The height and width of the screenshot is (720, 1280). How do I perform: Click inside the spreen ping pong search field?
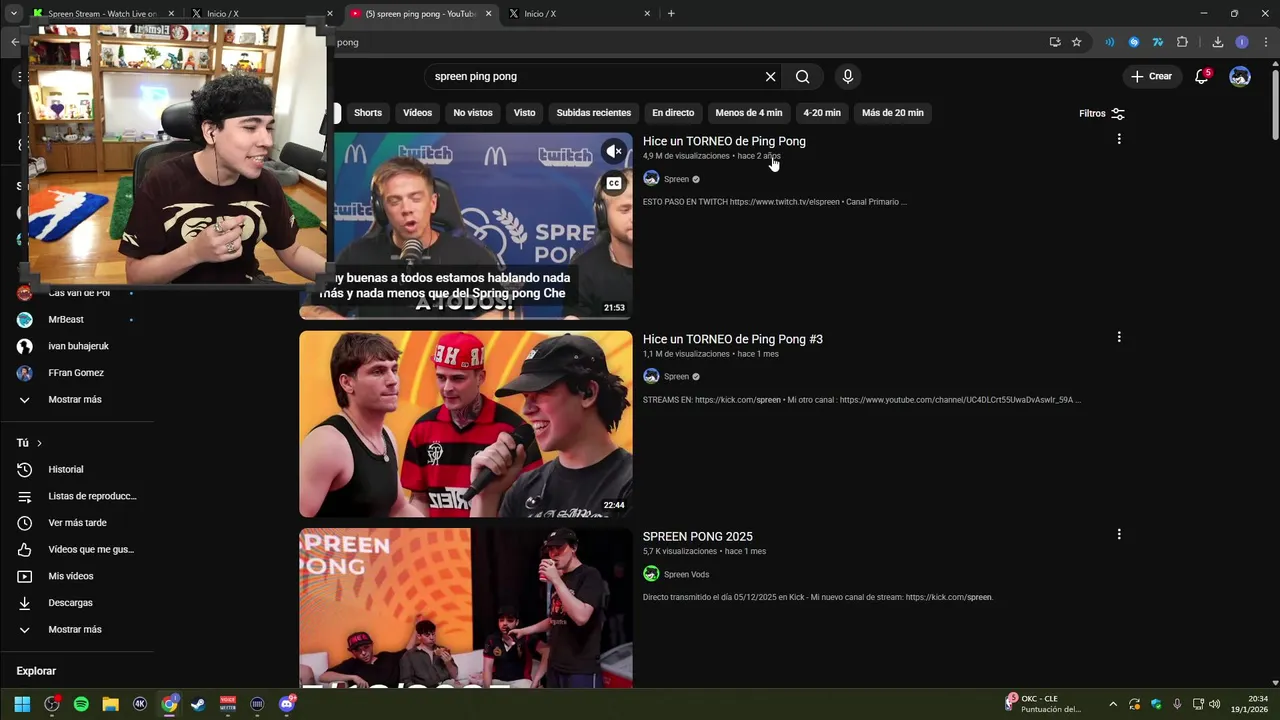point(595,77)
